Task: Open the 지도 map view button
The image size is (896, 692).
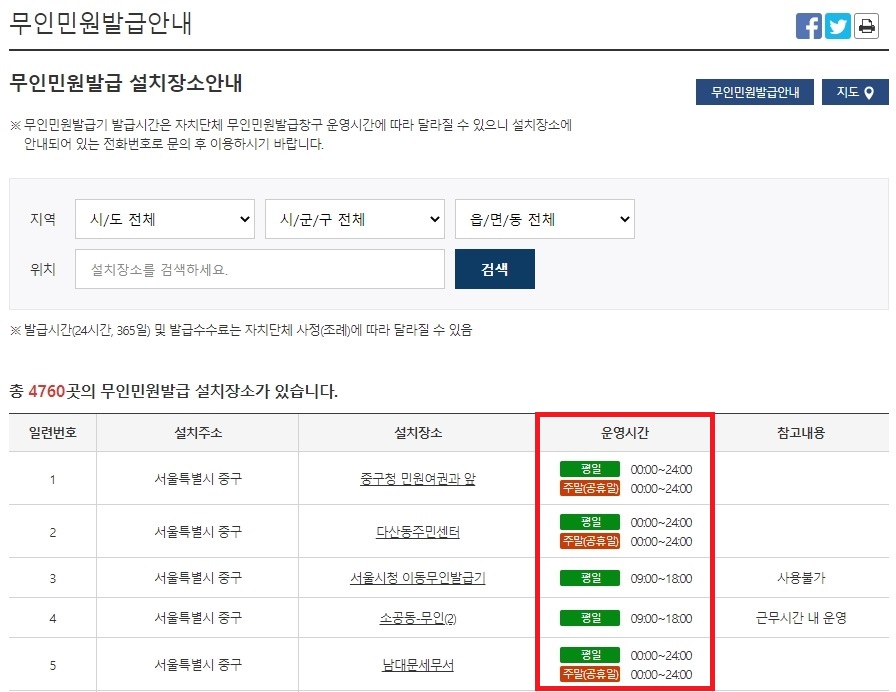Action: point(855,92)
